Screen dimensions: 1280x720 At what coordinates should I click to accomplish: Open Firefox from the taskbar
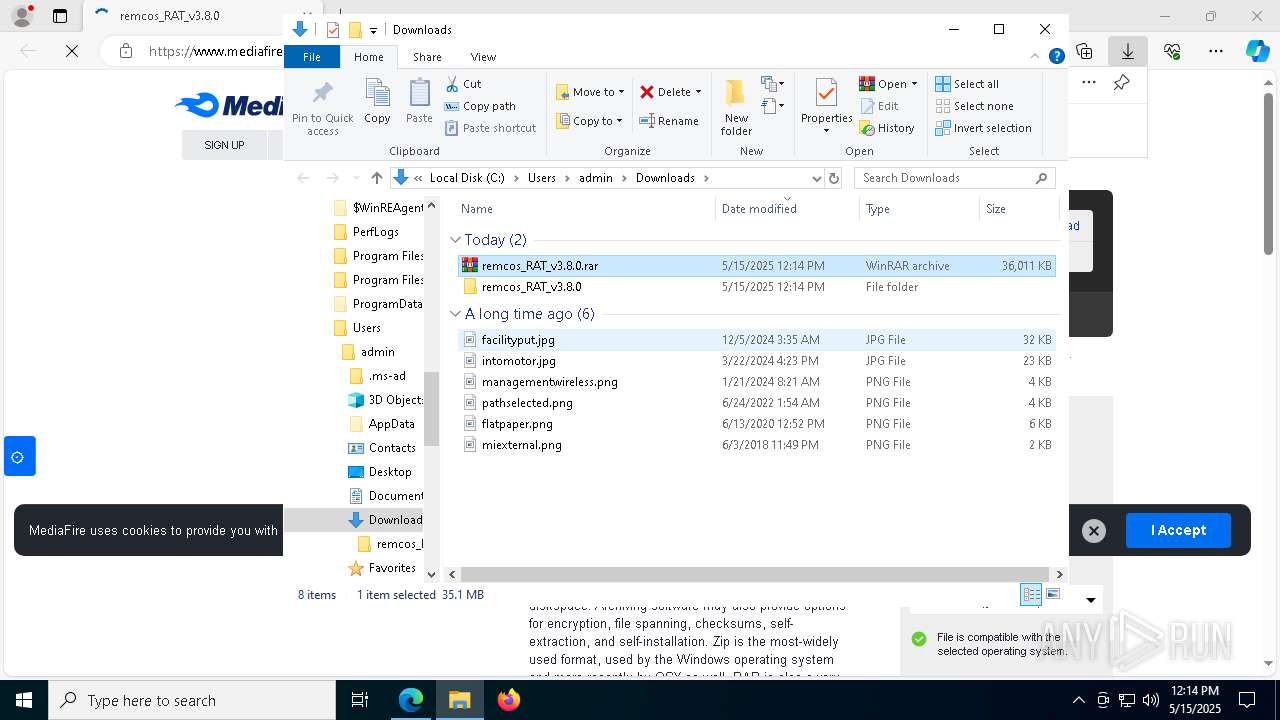point(509,700)
